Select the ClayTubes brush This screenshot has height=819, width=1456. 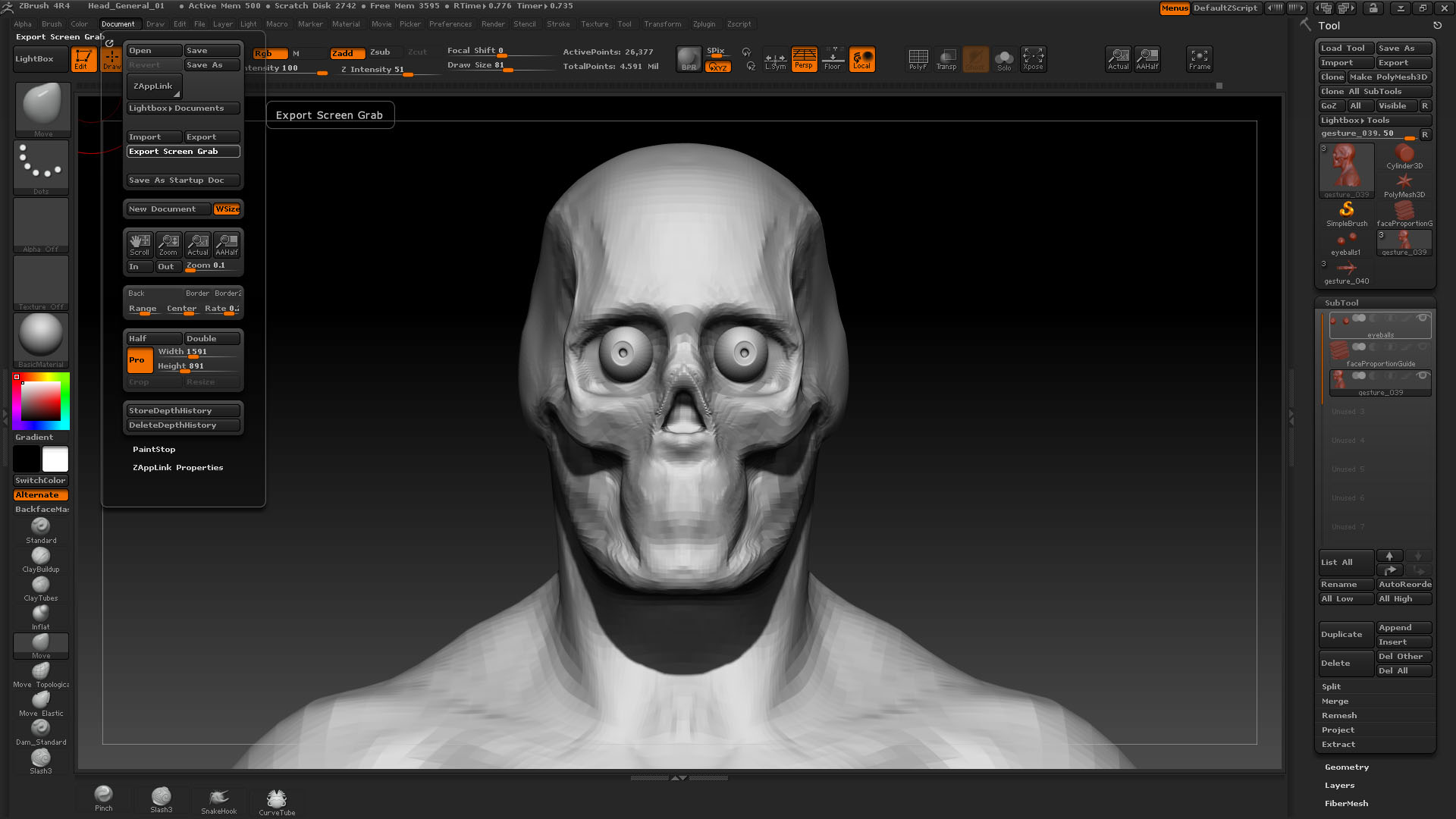[41, 588]
